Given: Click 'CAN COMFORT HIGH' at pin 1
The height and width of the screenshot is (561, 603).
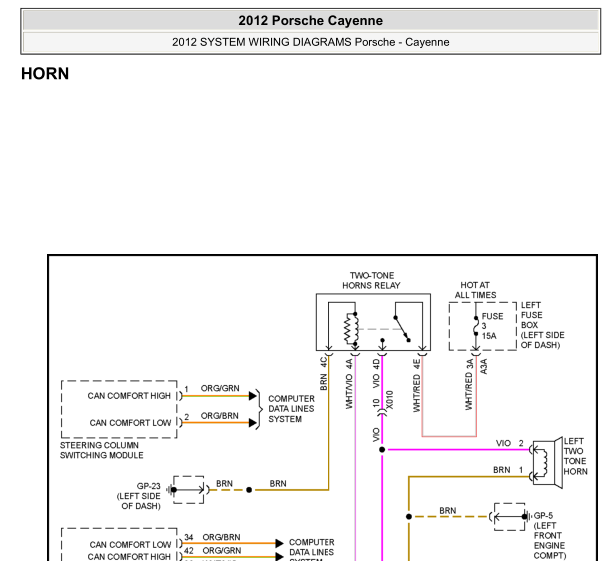Looking at the screenshot, I should pyautogui.click(x=129, y=396).
